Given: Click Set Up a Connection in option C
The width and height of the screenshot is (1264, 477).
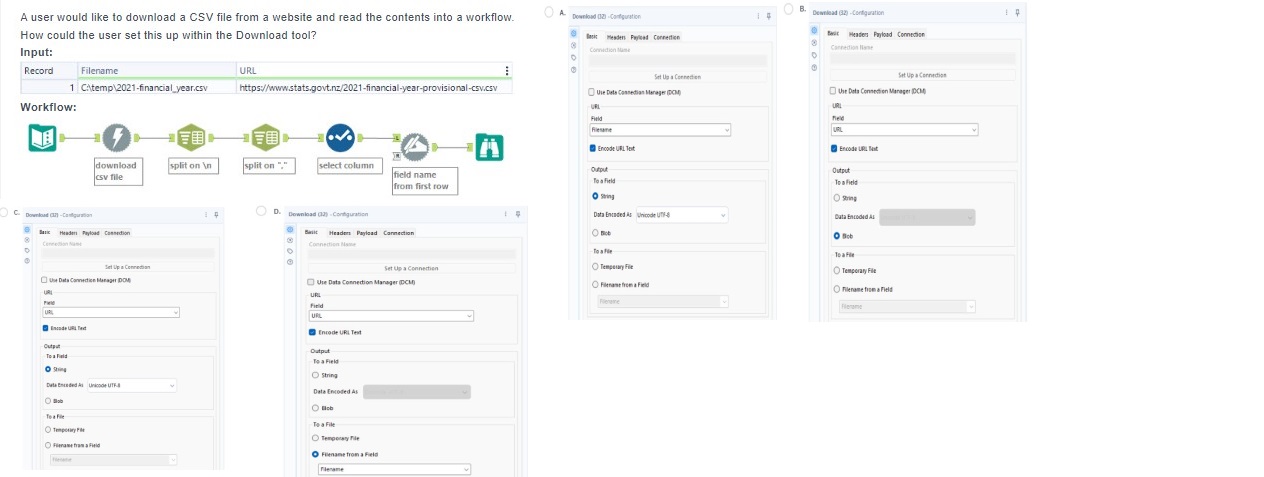Looking at the screenshot, I should (x=127, y=267).
